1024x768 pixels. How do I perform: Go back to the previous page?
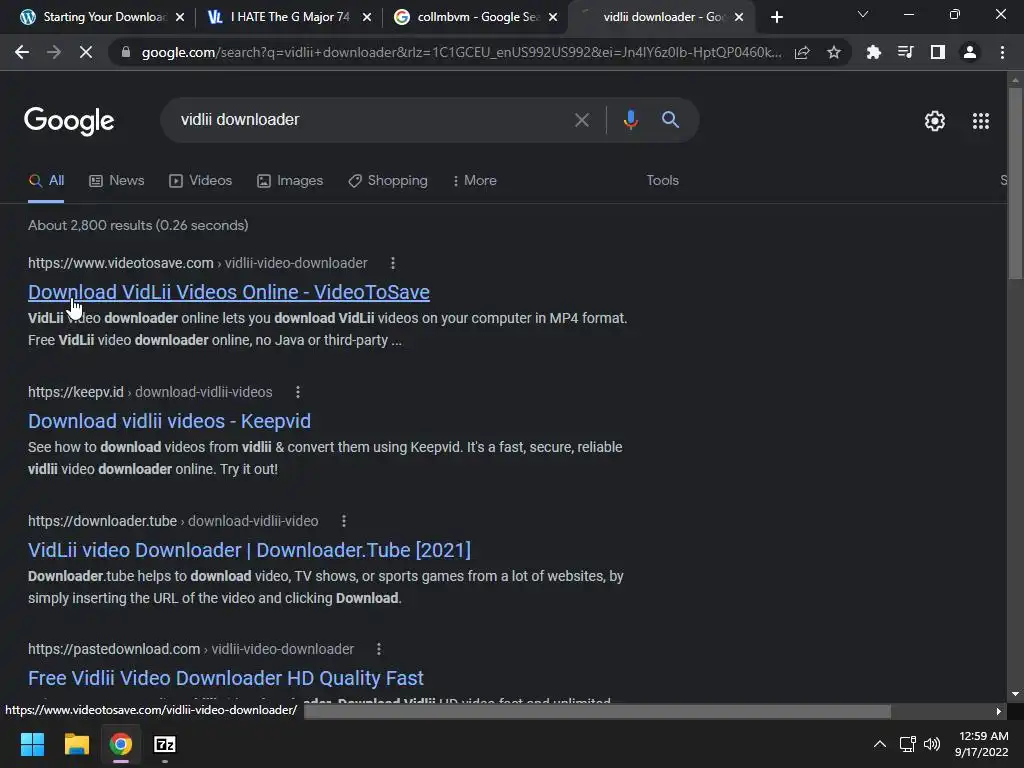(22, 52)
